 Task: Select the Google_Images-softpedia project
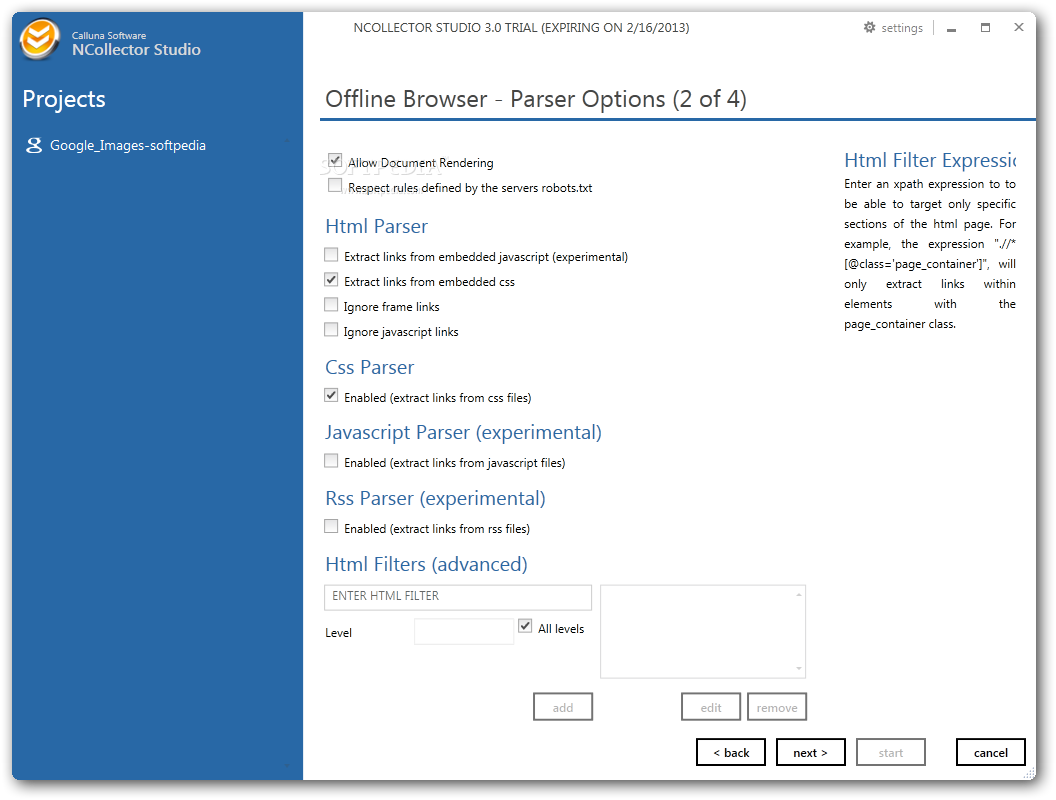click(127, 145)
